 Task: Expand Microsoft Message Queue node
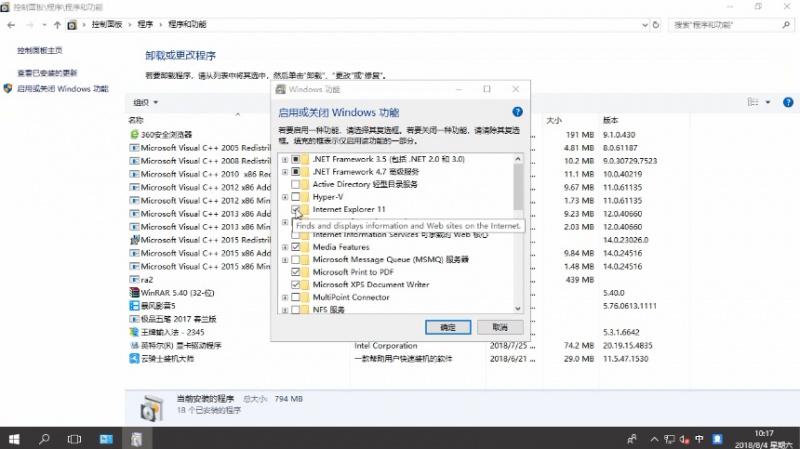(x=285, y=260)
